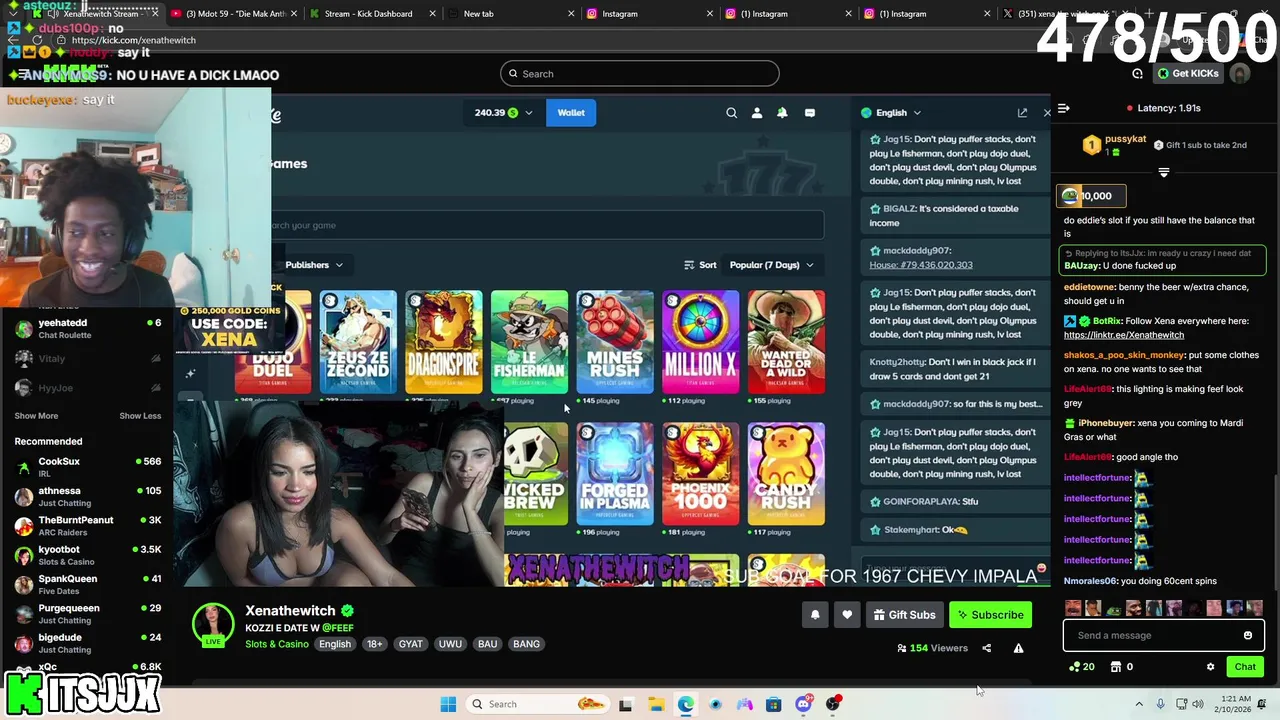Image resolution: width=1280 pixels, height=720 pixels.
Task: Click the Windows taskbar Search box
Action: click(x=537, y=704)
